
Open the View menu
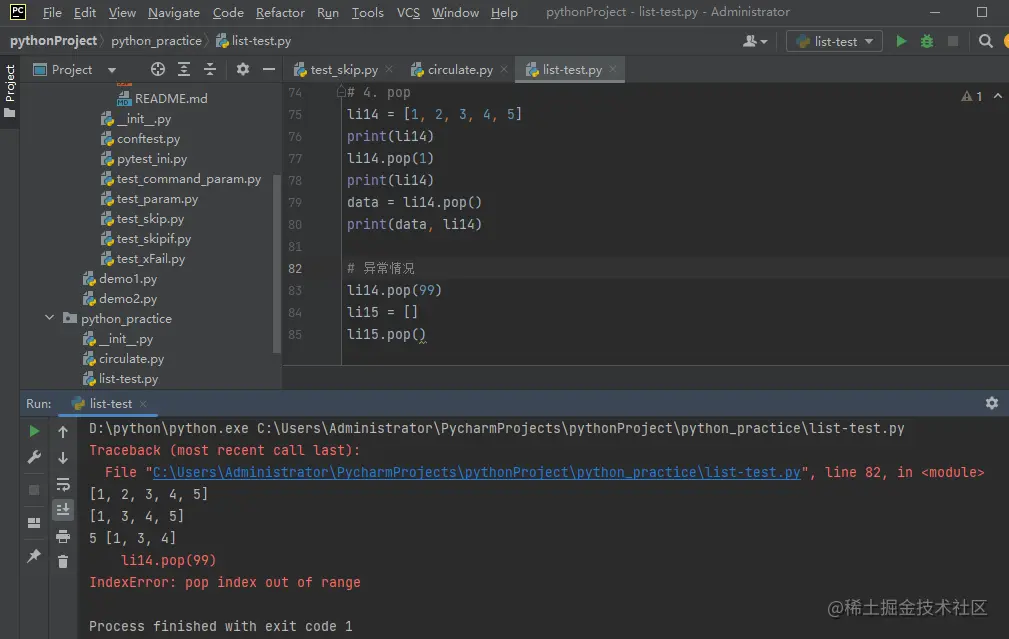[x=122, y=12]
